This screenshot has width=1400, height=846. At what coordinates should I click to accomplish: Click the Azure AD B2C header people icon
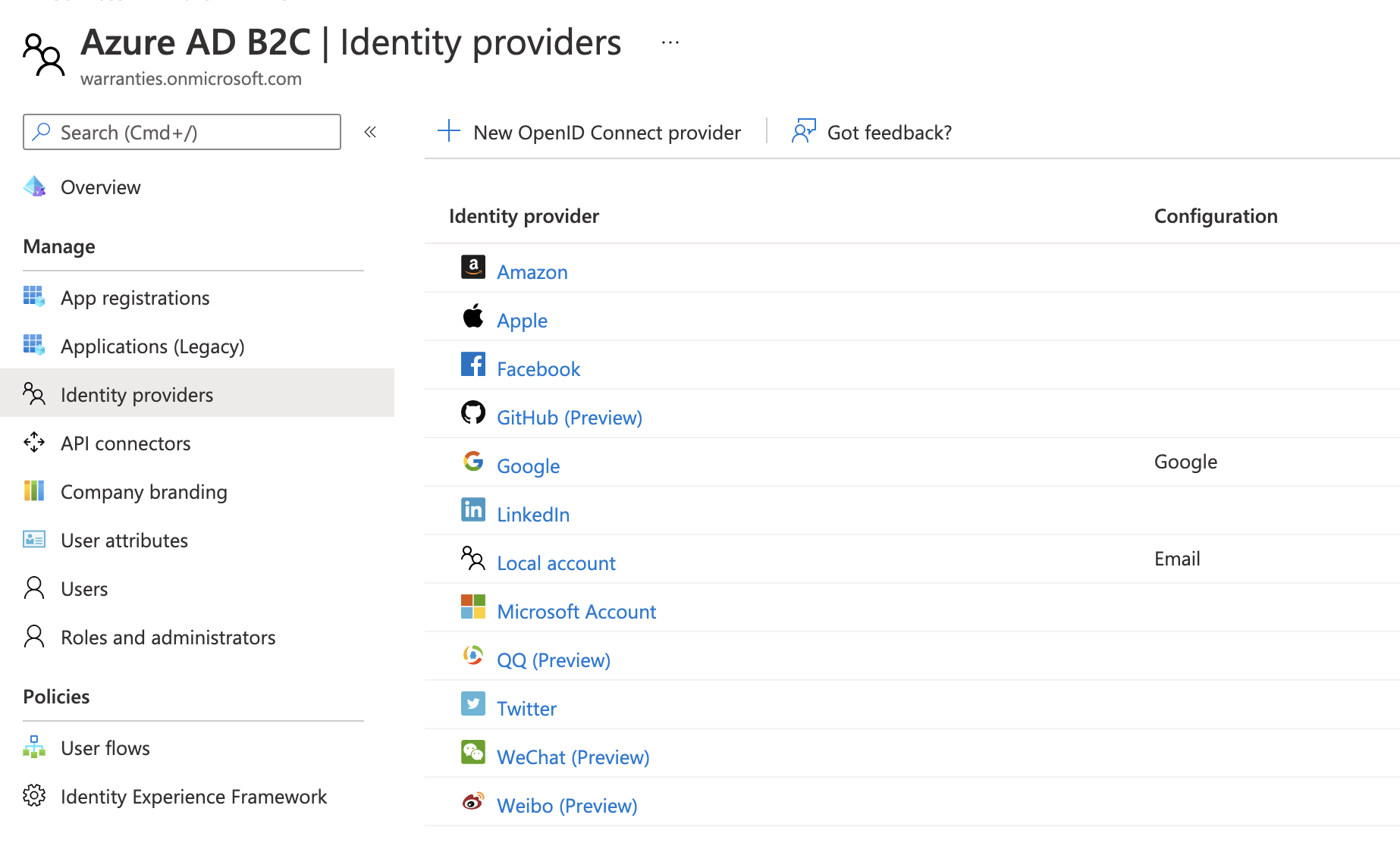tap(43, 54)
